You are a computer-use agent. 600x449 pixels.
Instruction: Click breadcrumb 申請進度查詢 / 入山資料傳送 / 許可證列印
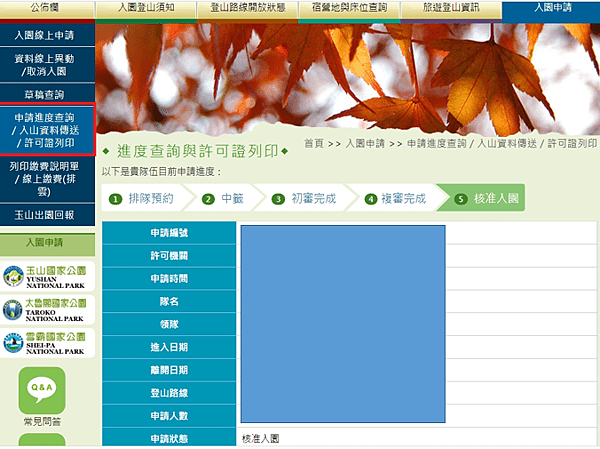tap(502, 144)
